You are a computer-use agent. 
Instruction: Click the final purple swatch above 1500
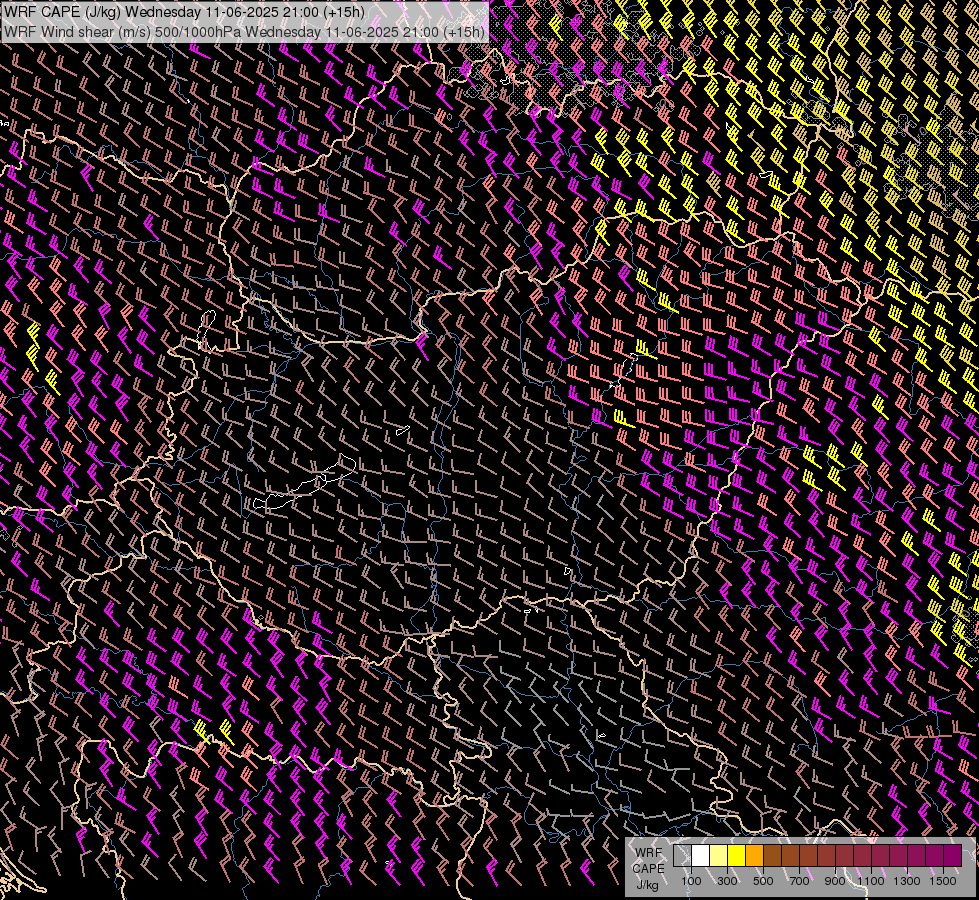click(x=952, y=856)
